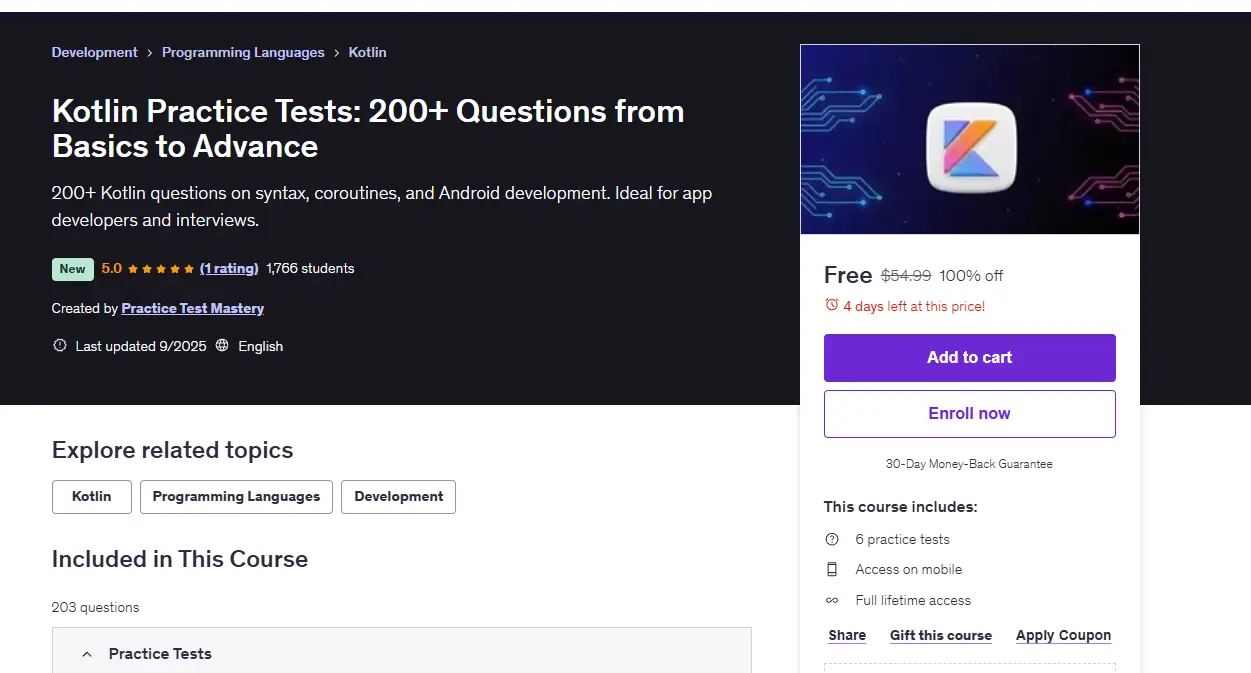This screenshot has height=673, width=1251.
Task: Click the '$54.99' original price
Action: [906, 275]
